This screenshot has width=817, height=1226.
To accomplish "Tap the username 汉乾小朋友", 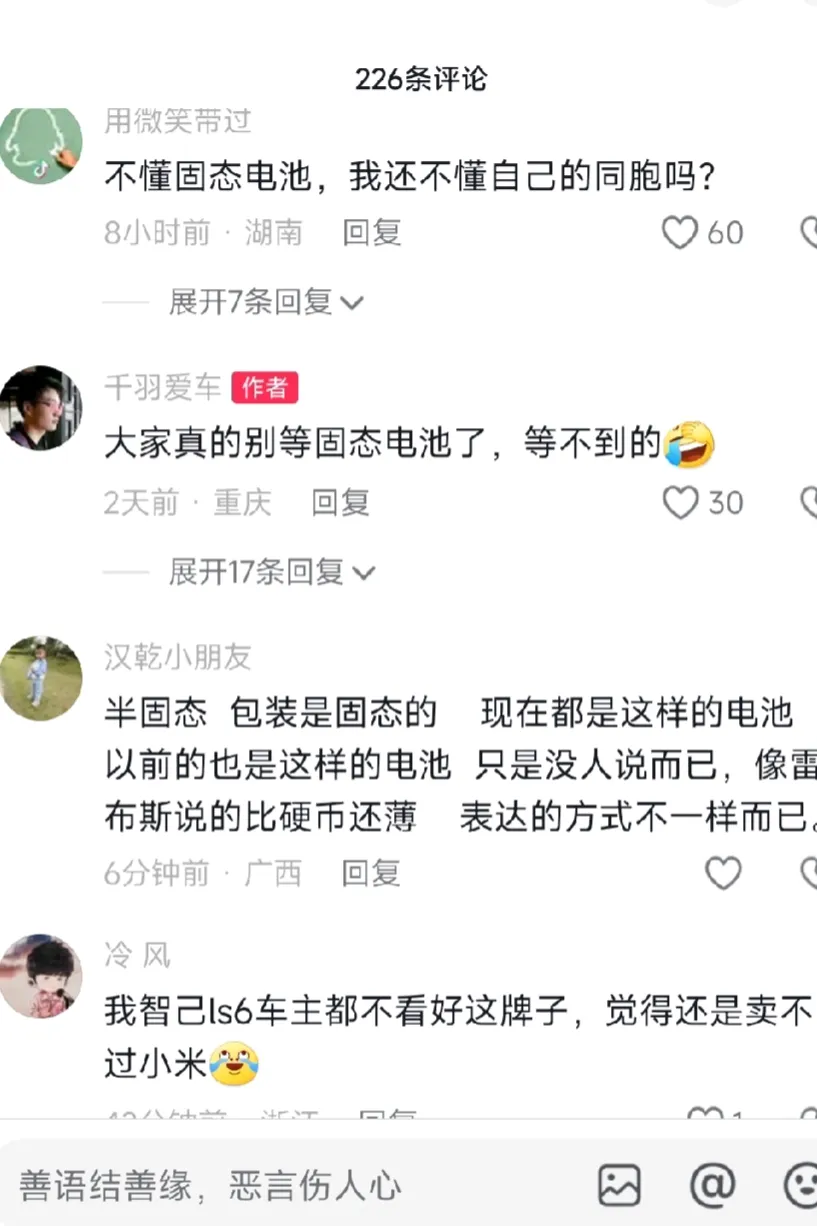I will (178, 657).
